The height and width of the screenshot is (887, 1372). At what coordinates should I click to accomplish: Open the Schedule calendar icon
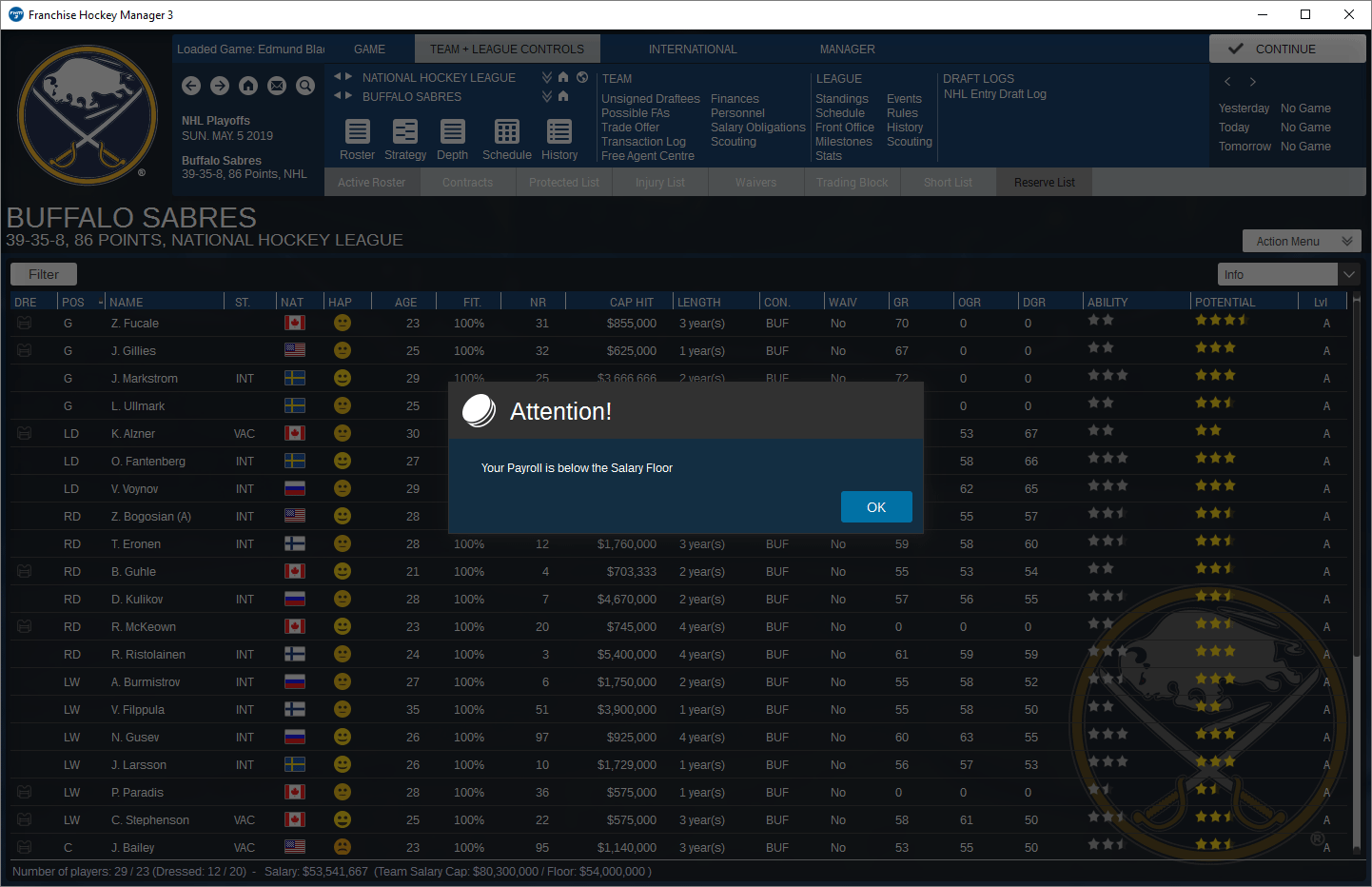[507, 131]
